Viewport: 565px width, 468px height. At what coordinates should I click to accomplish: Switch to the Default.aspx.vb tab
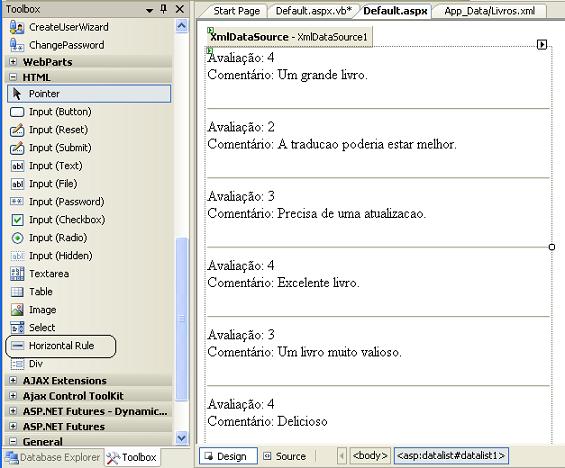[313, 11]
